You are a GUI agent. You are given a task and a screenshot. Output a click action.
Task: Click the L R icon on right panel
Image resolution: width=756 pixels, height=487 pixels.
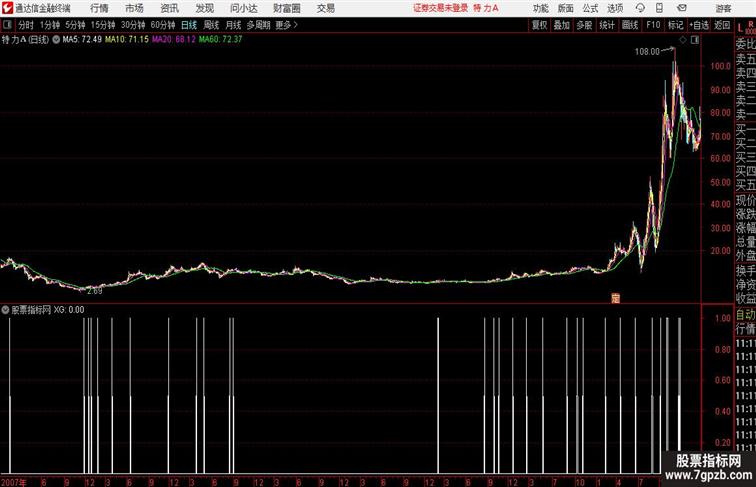click(745, 27)
